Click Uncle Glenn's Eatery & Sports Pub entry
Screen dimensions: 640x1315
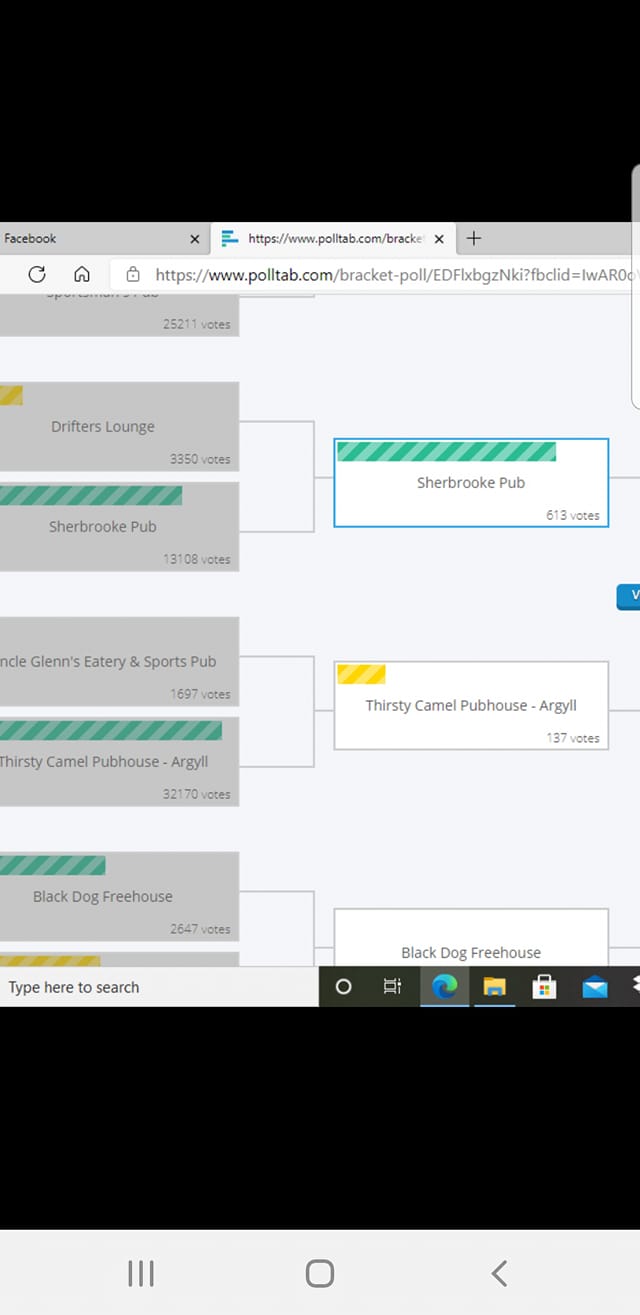(x=119, y=661)
